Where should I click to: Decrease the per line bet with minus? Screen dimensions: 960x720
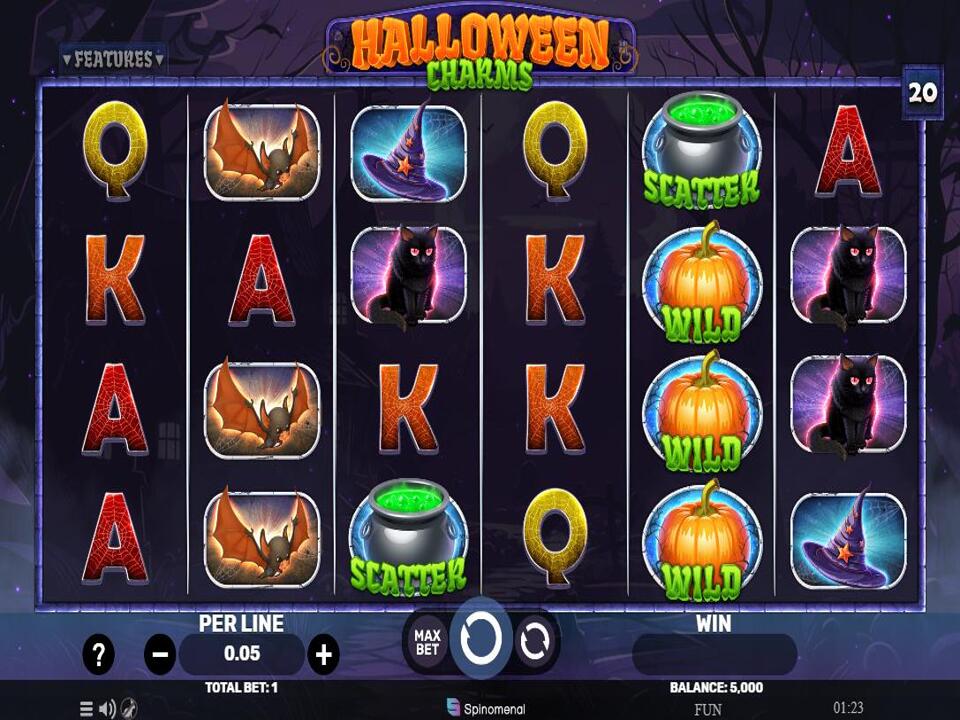click(160, 654)
